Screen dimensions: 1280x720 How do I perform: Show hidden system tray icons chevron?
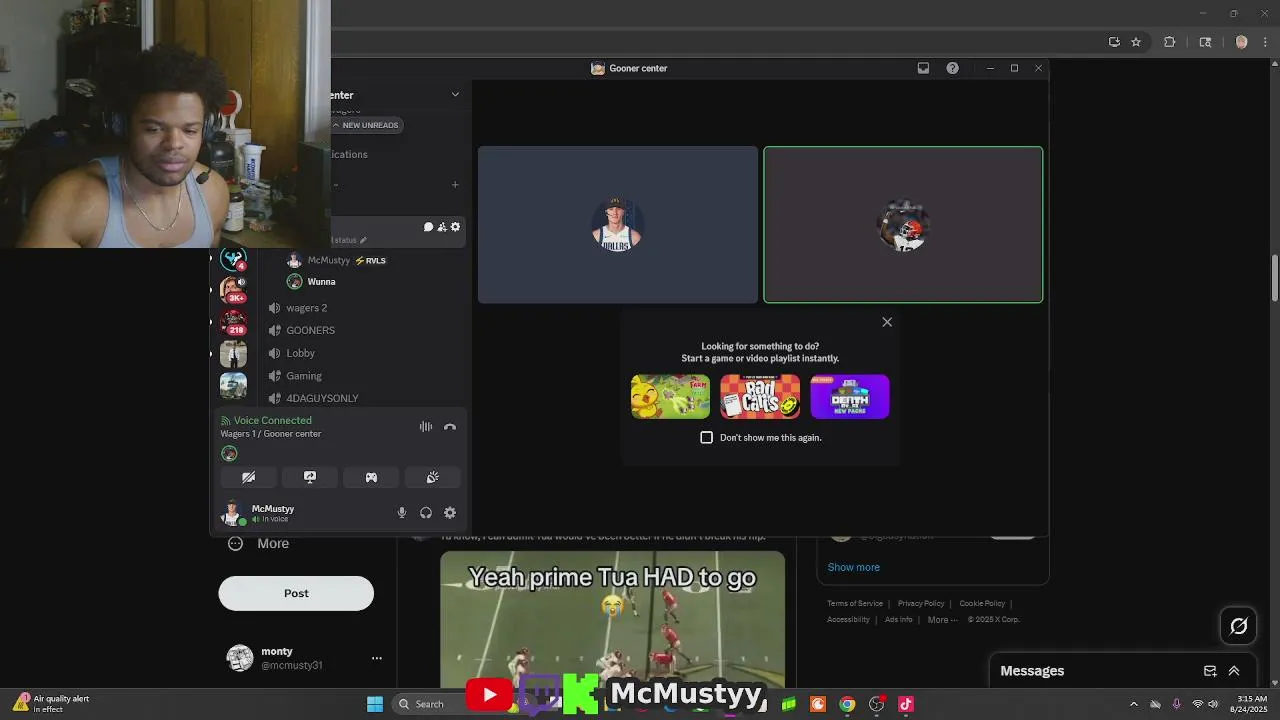(1133, 704)
